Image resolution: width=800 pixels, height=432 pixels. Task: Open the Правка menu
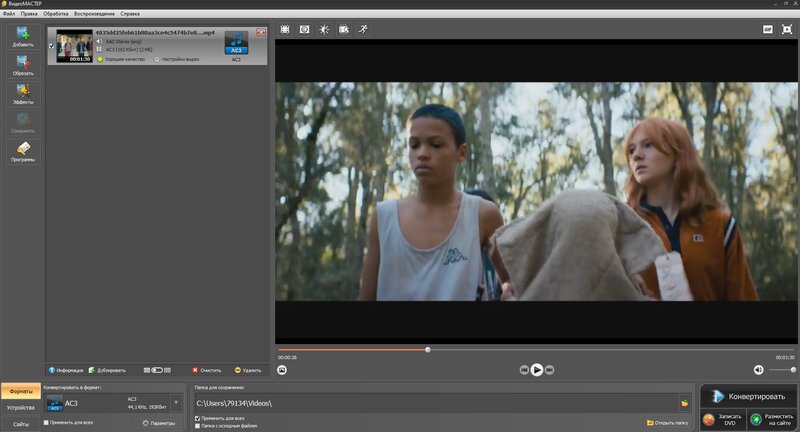click(x=29, y=14)
